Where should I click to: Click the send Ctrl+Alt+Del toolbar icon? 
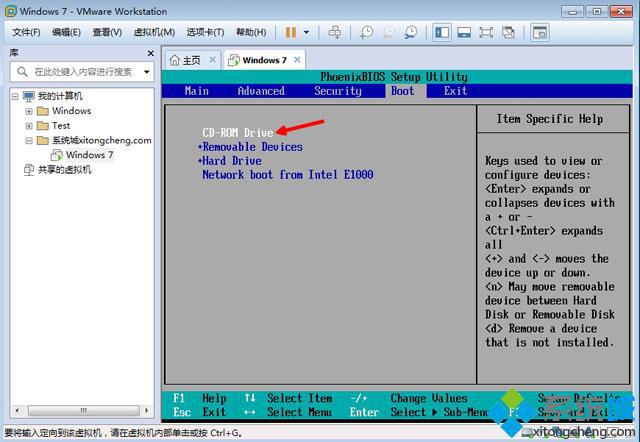pyautogui.click(x=333, y=32)
